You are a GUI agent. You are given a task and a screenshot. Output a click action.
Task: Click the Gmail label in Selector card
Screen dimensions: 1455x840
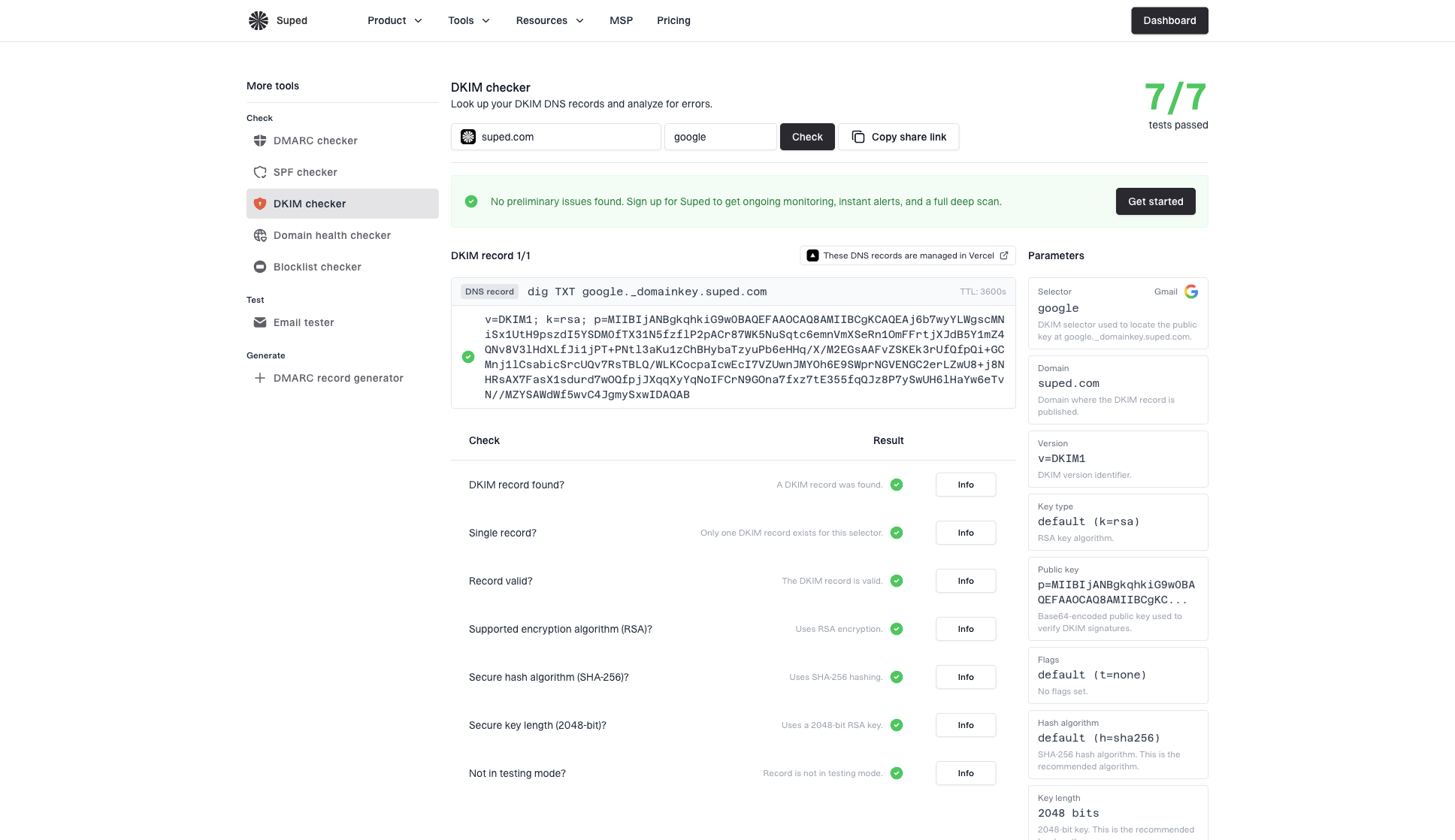[x=1166, y=292]
